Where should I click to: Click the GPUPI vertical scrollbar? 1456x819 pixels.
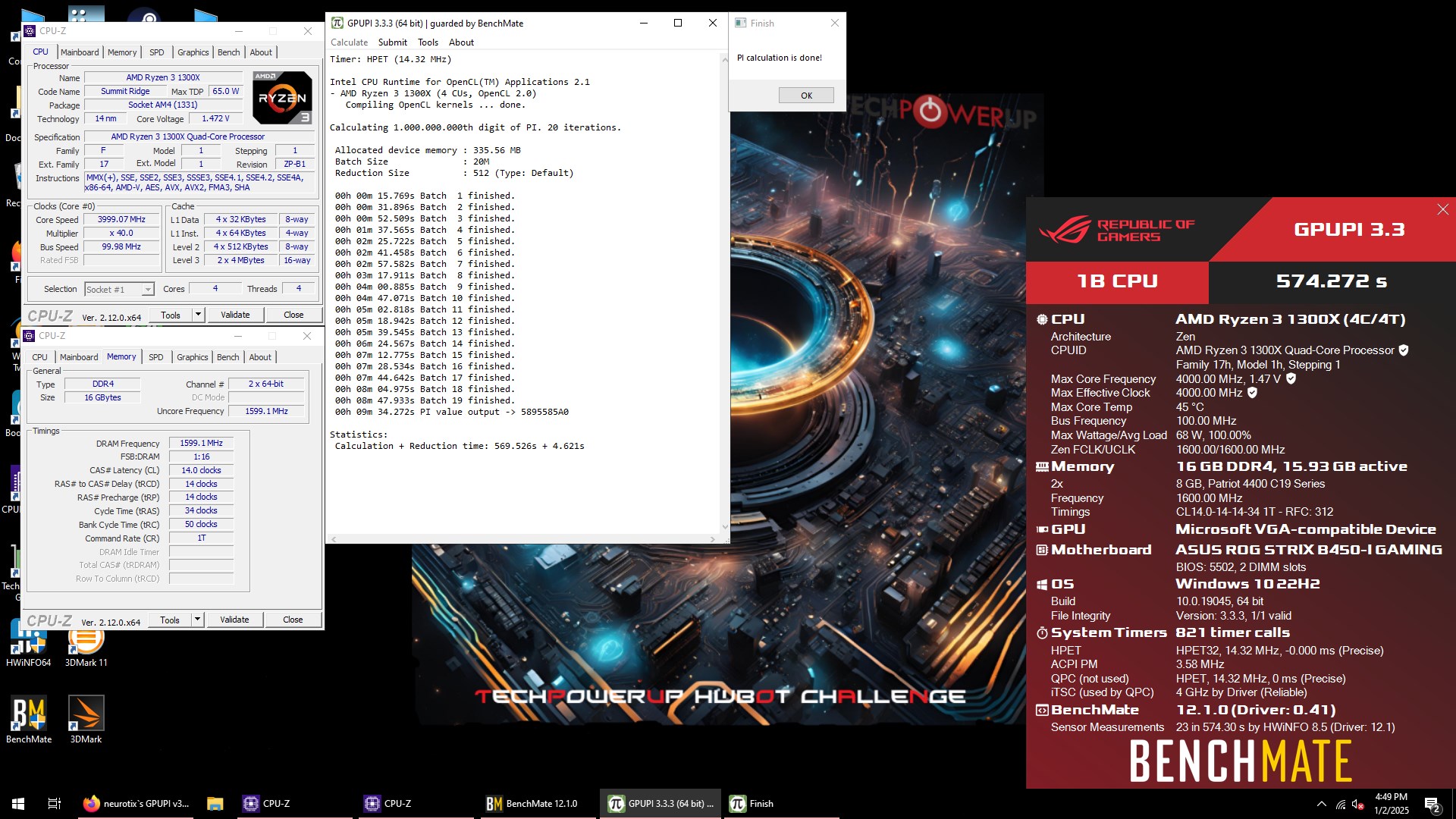(x=725, y=292)
